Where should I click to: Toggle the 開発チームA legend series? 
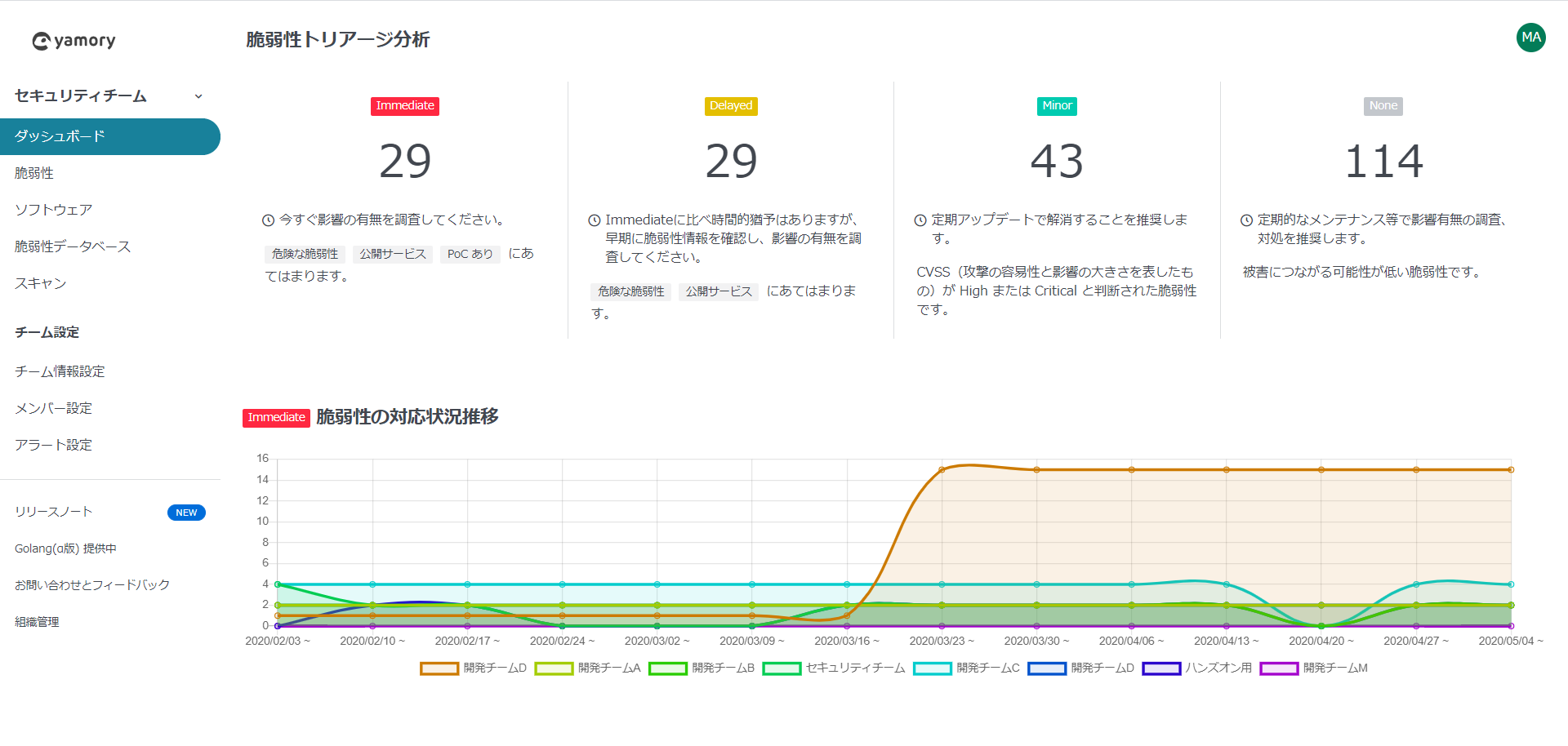click(x=587, y=668)
